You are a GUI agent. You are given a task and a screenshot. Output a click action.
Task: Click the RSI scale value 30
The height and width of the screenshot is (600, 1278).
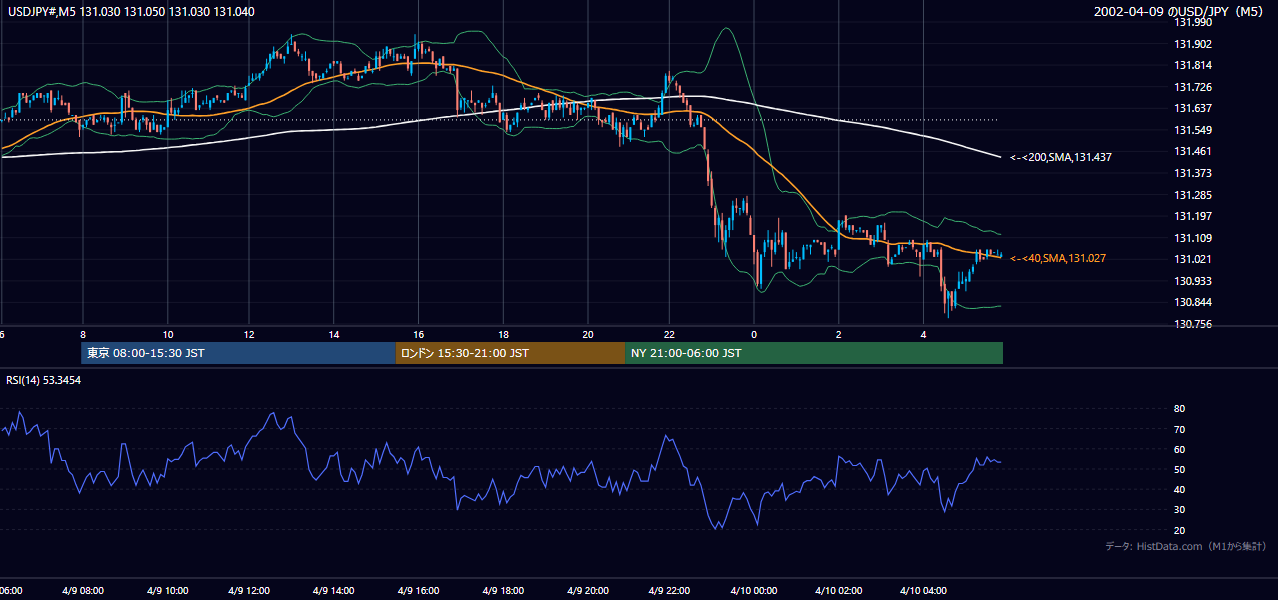pos(1180,510)
